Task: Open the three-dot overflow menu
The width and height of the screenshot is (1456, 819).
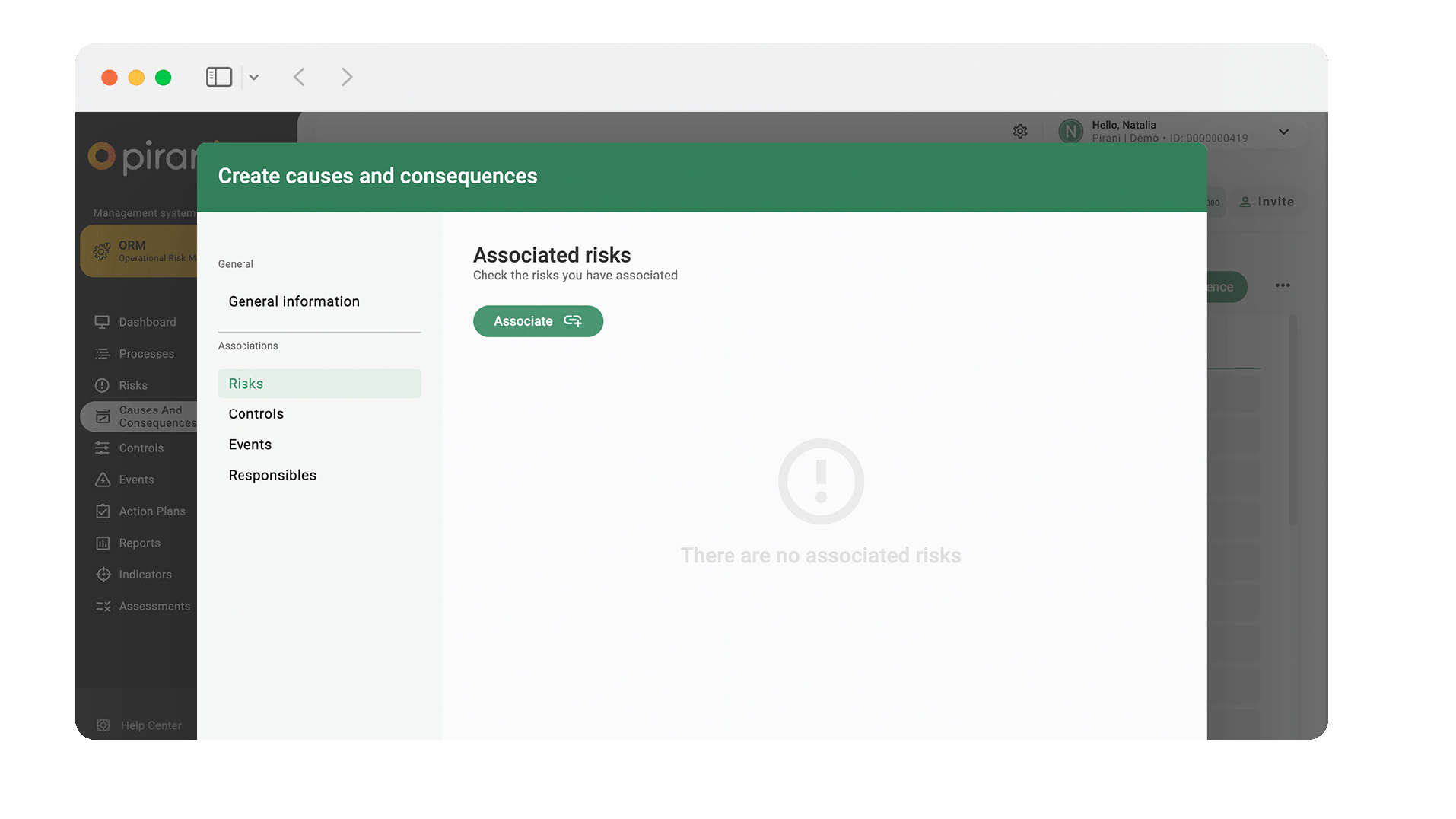Action: tap(1283, 285)
